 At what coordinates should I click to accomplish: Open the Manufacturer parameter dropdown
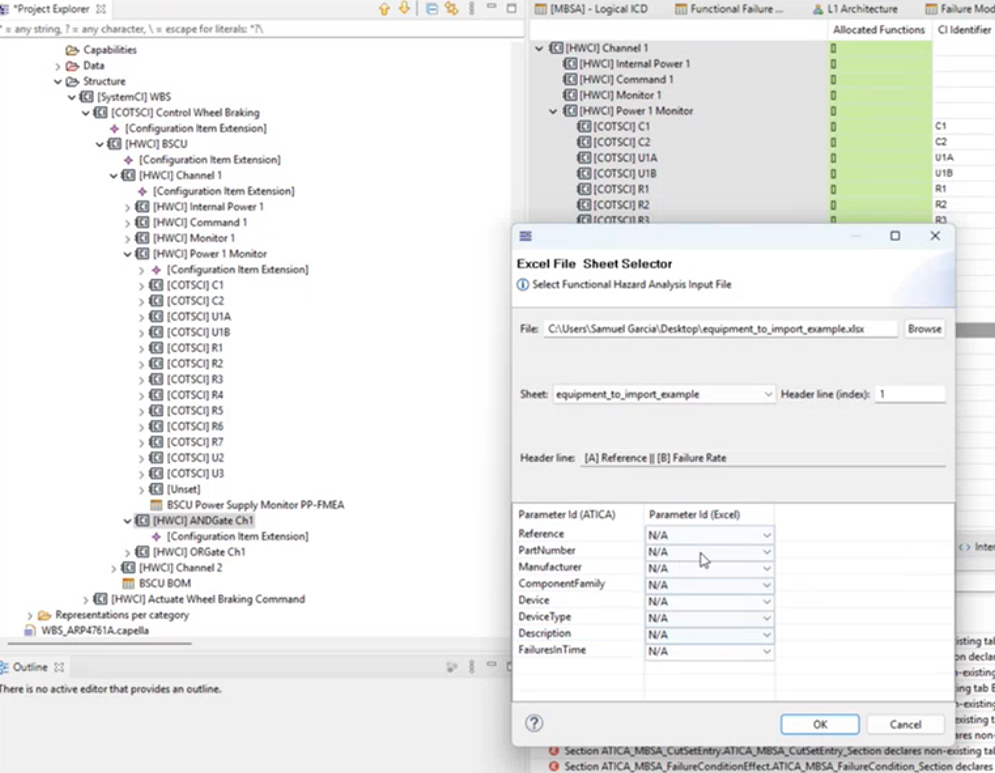click(709, 568)
